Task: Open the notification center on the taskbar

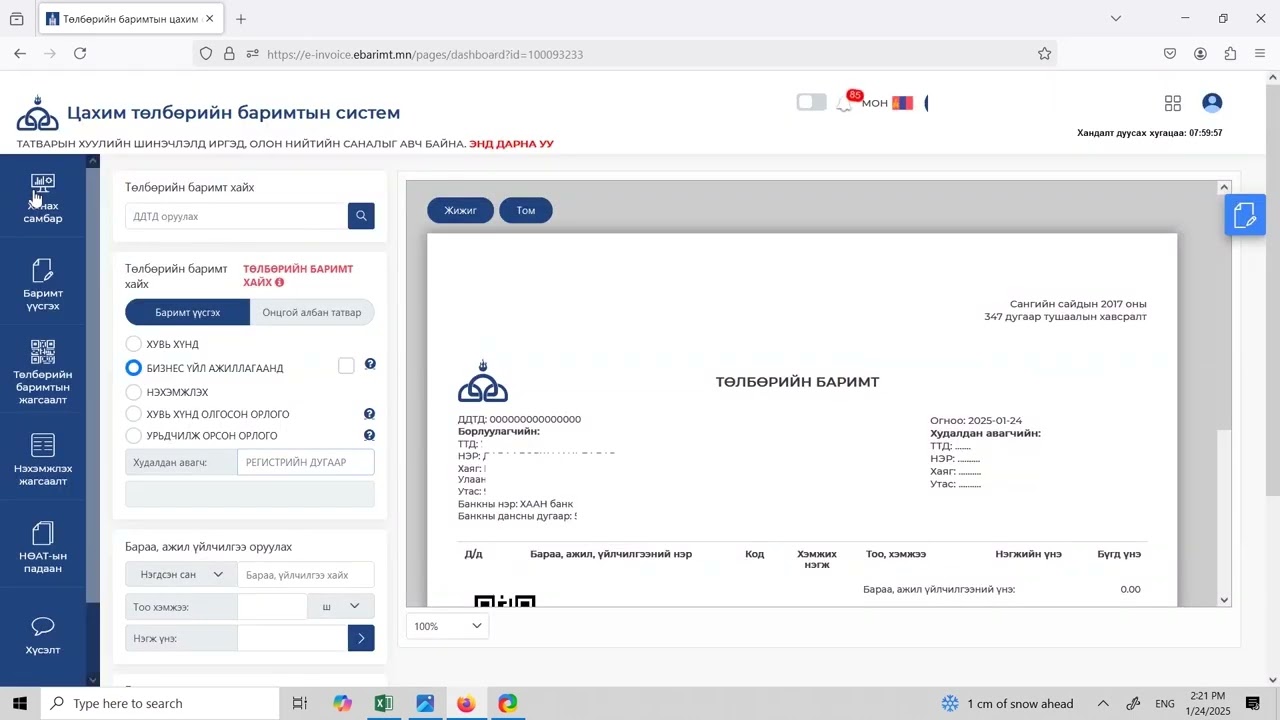Action: 1252,703
